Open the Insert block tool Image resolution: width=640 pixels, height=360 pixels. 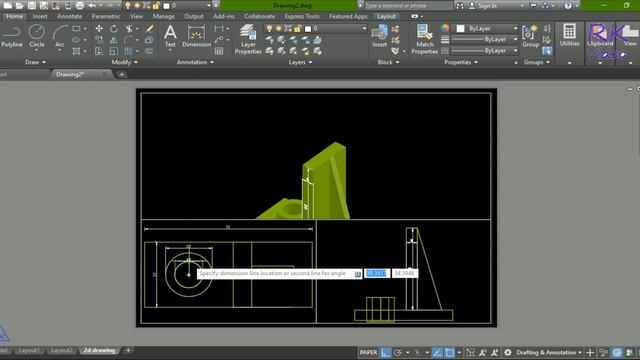click(x=380, y=36)
